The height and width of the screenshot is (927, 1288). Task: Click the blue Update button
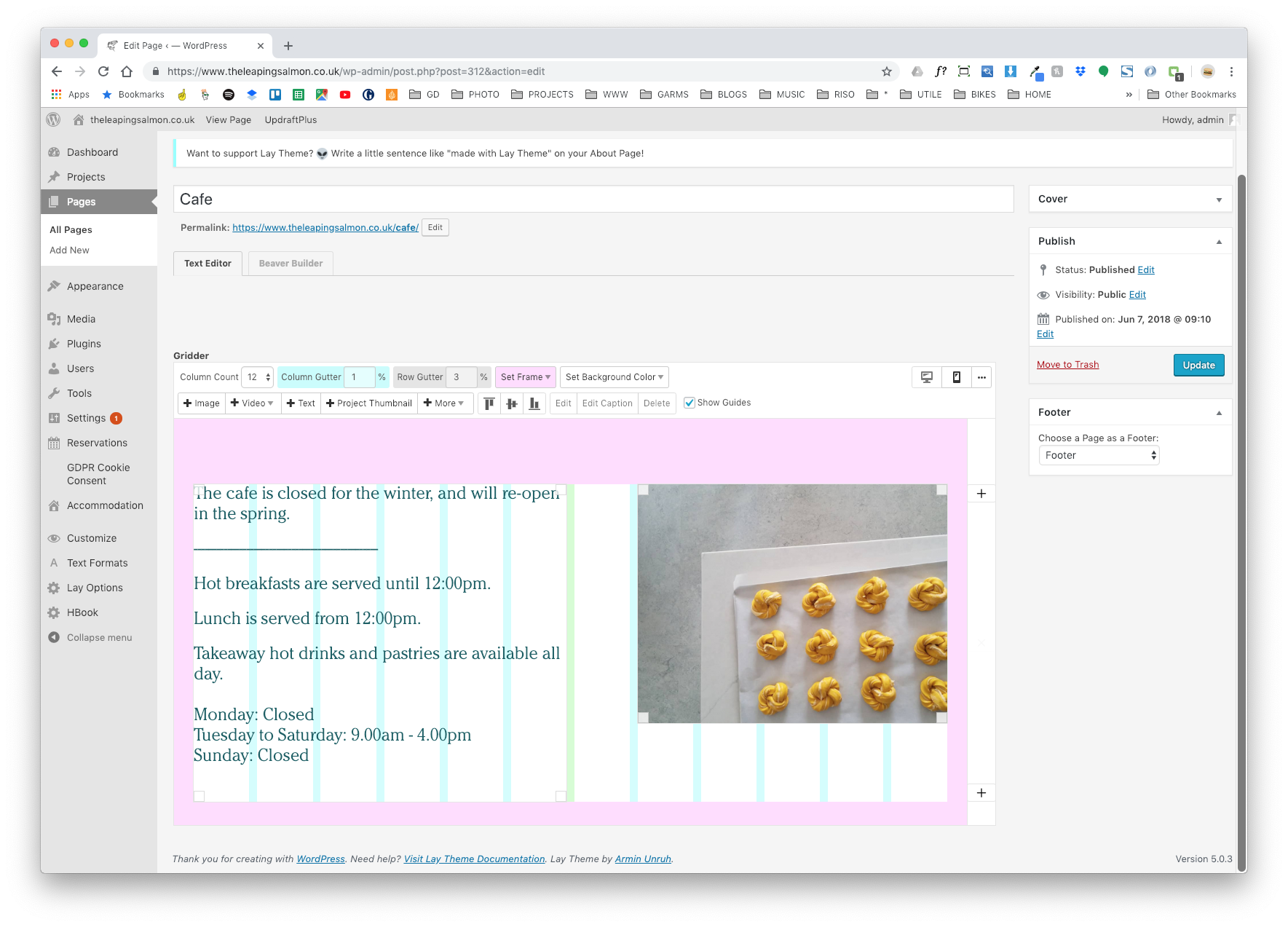[1198, 365]
